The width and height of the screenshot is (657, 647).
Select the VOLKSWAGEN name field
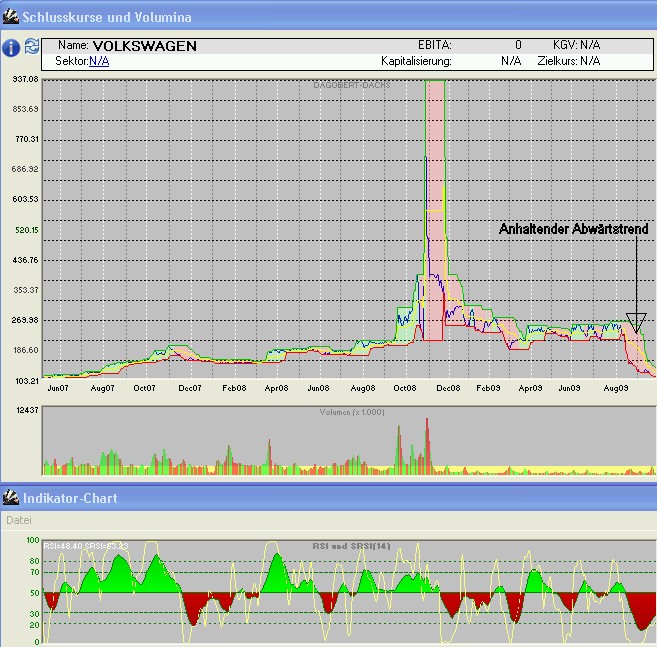pos(144,46)
